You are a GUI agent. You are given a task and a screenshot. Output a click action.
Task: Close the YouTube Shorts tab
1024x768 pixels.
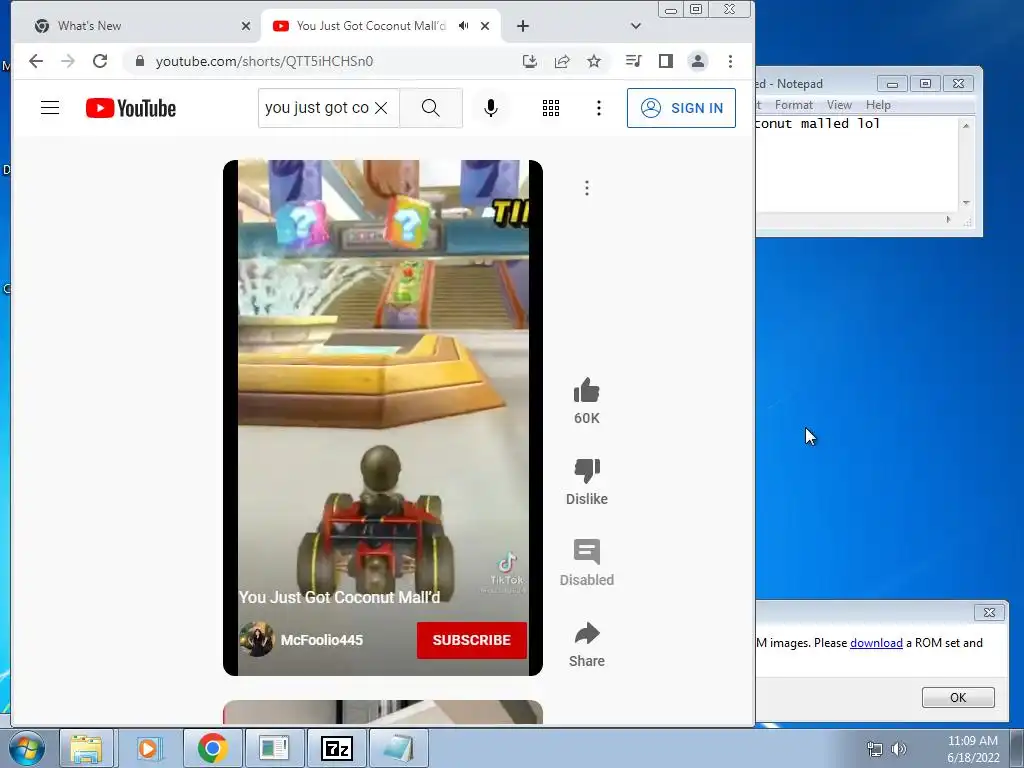tap(485, 26)
